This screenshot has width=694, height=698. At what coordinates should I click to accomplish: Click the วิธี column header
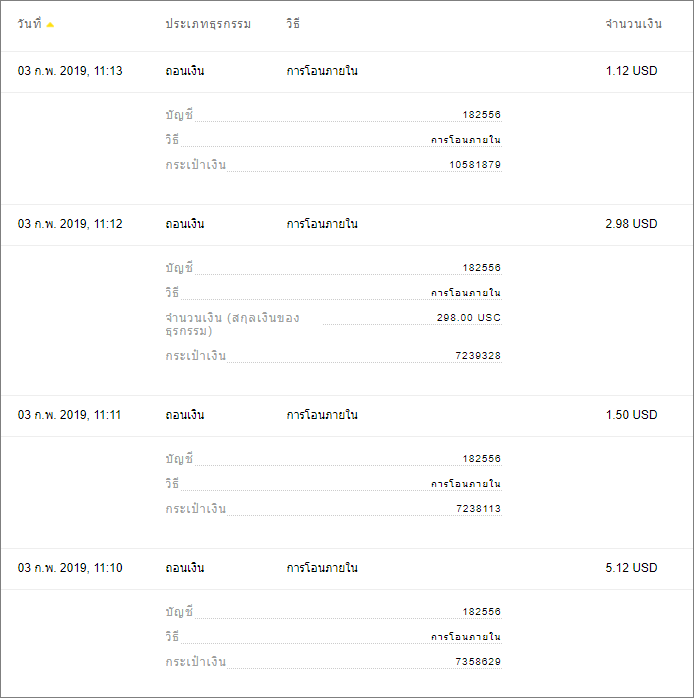(293, 23)
